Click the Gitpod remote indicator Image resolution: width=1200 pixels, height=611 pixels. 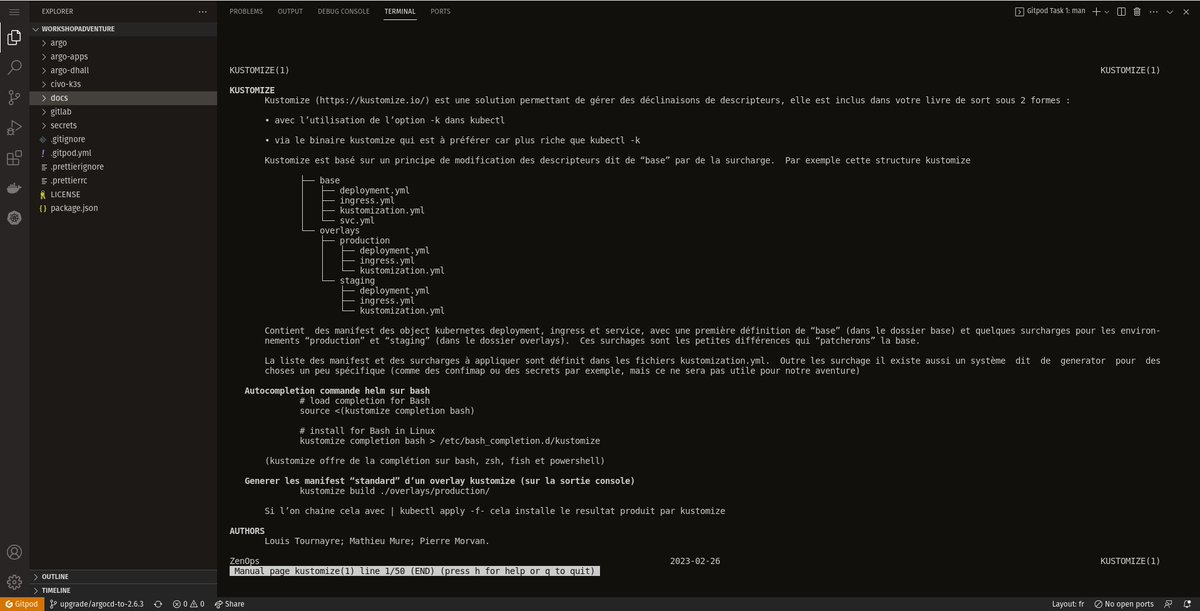tap(21, 604)
